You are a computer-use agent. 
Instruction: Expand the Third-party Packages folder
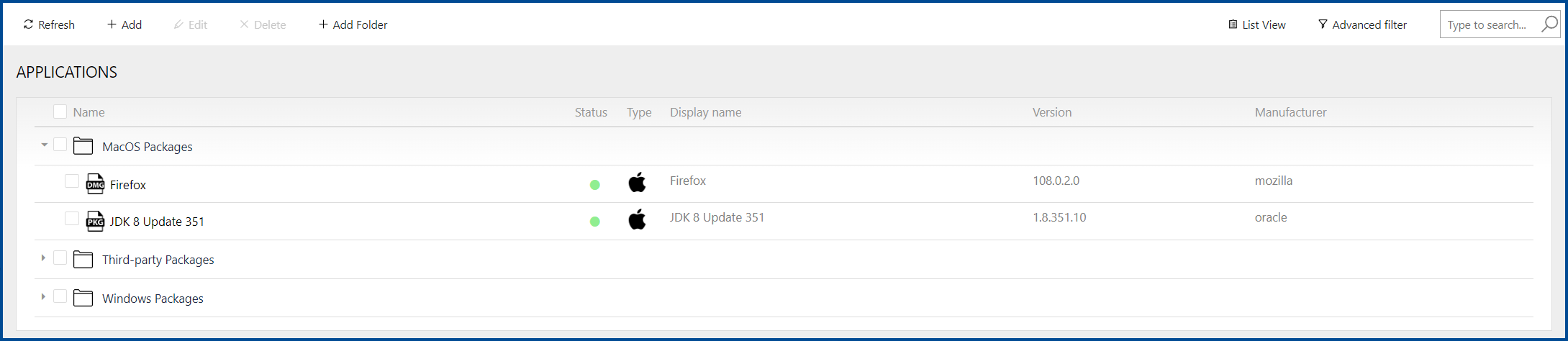click(43, 258)
